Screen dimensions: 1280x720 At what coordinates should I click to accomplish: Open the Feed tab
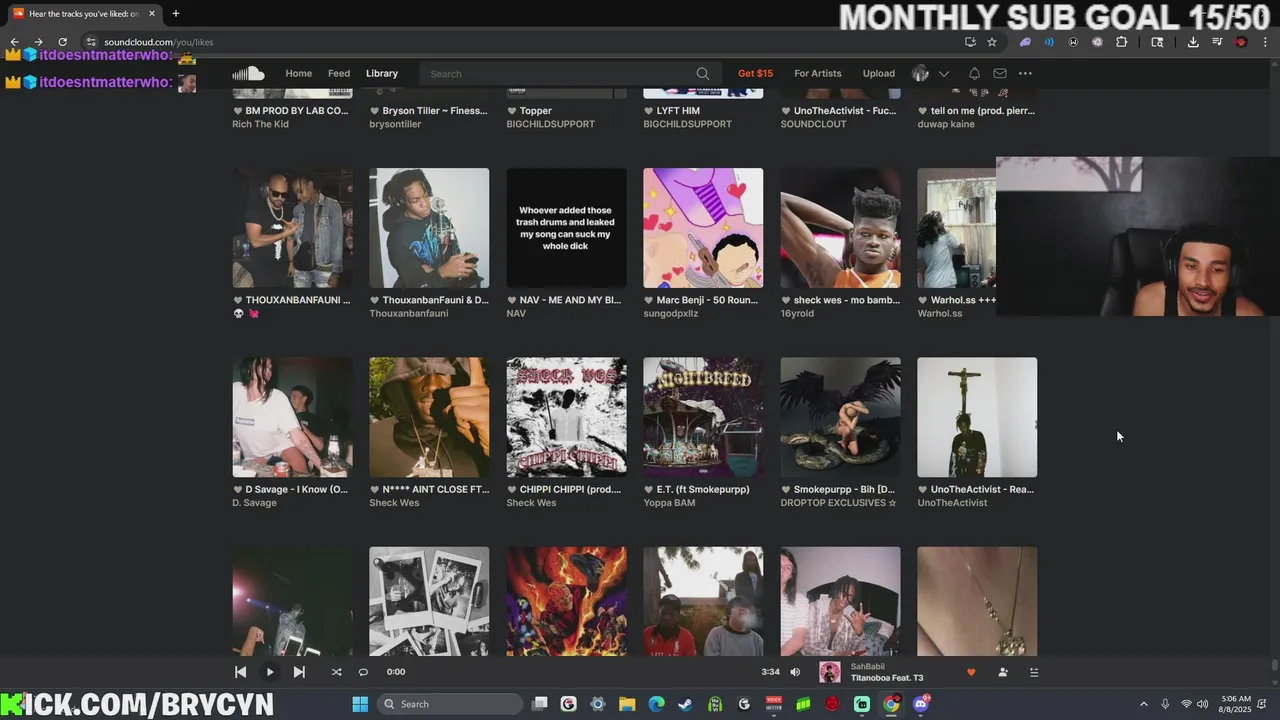[x=339, y=73]
